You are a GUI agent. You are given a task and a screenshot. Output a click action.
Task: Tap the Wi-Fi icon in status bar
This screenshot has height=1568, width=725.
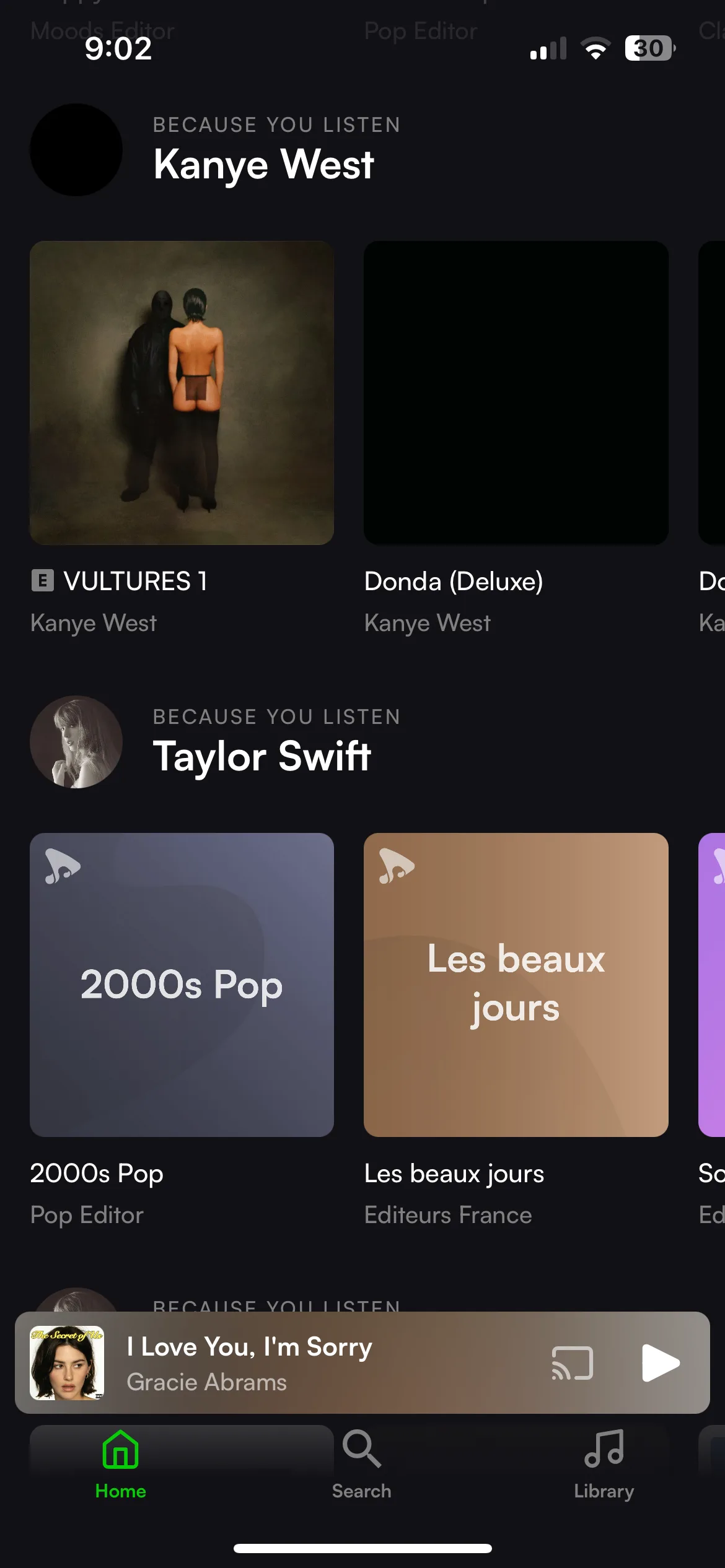coord(595,48)
